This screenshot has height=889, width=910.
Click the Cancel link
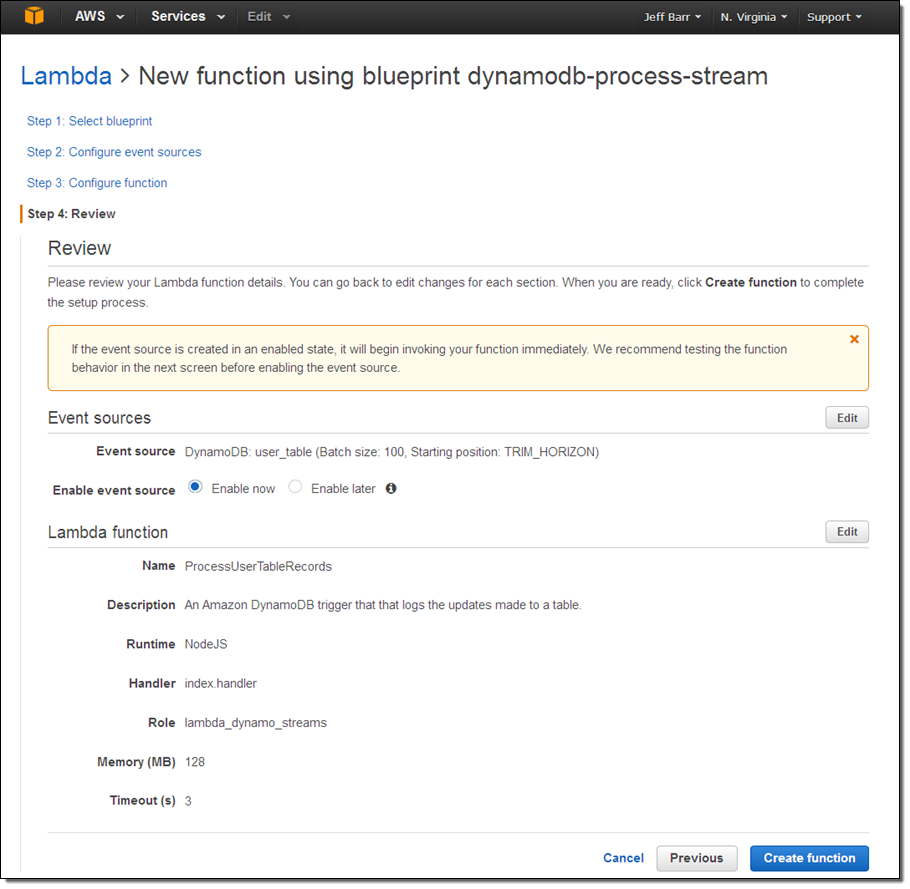click(623, 858)
